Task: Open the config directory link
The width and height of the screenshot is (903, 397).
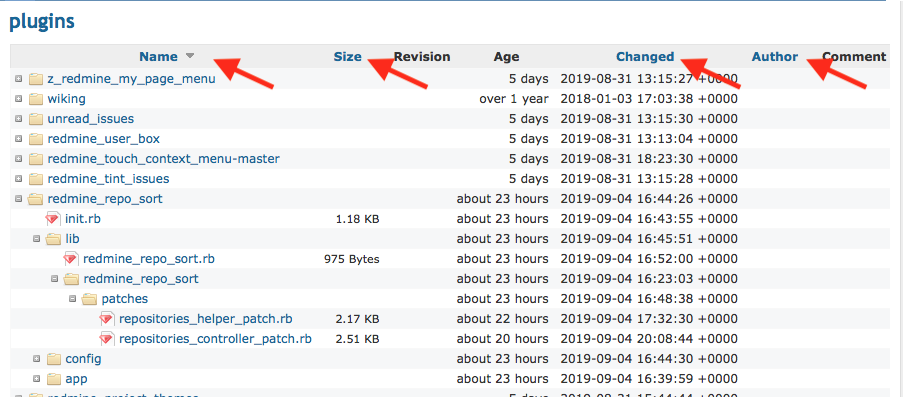Action: [84, 358]
